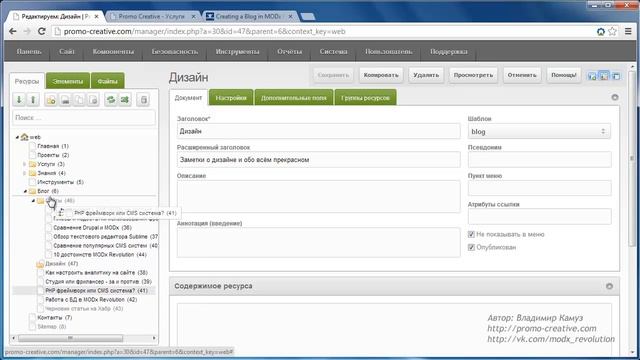Open the Безопасность menu
The width and height of the screenshot is (640, 360).
click(x=175, y=51)
